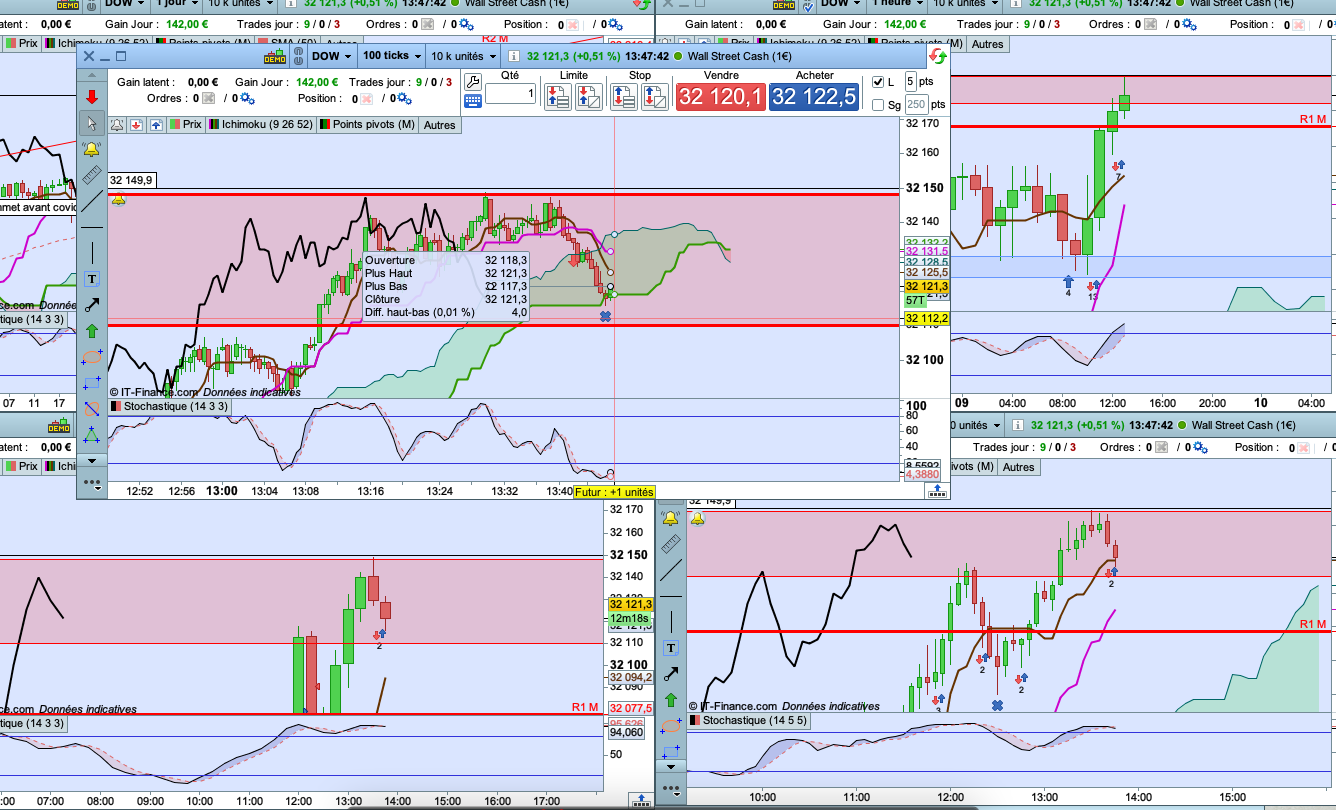Screen dimensions: 1336x810
Task: Click the yellow alert bell on front chart at 32 149,9
Action: pyautogui.click(x=118, y=200)
